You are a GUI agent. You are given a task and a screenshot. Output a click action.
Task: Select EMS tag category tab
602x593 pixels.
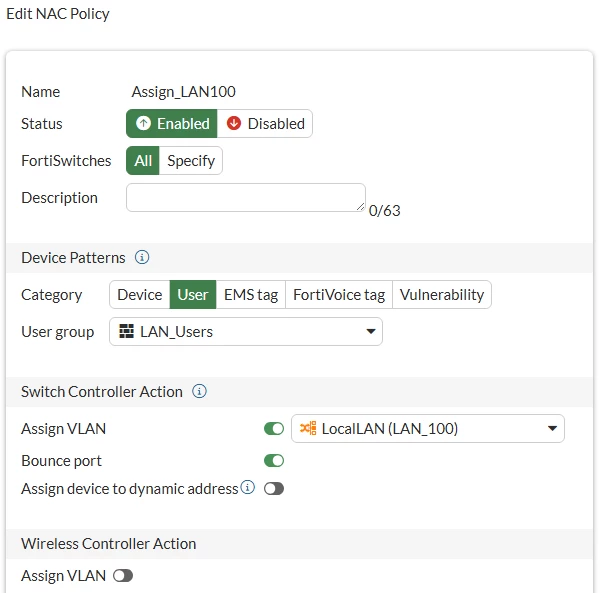point(251,294)
